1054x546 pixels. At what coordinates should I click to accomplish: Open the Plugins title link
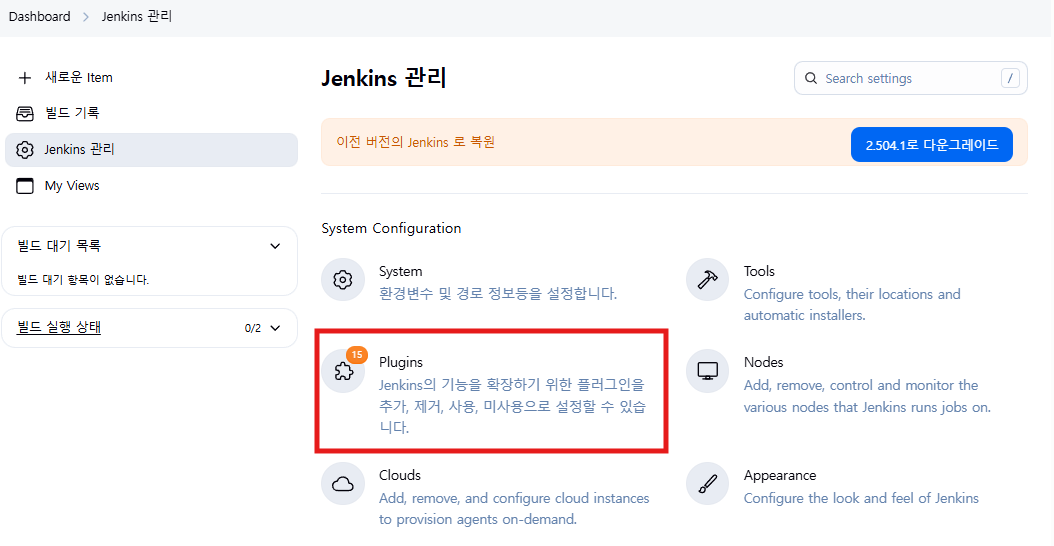tap(401, 362)
